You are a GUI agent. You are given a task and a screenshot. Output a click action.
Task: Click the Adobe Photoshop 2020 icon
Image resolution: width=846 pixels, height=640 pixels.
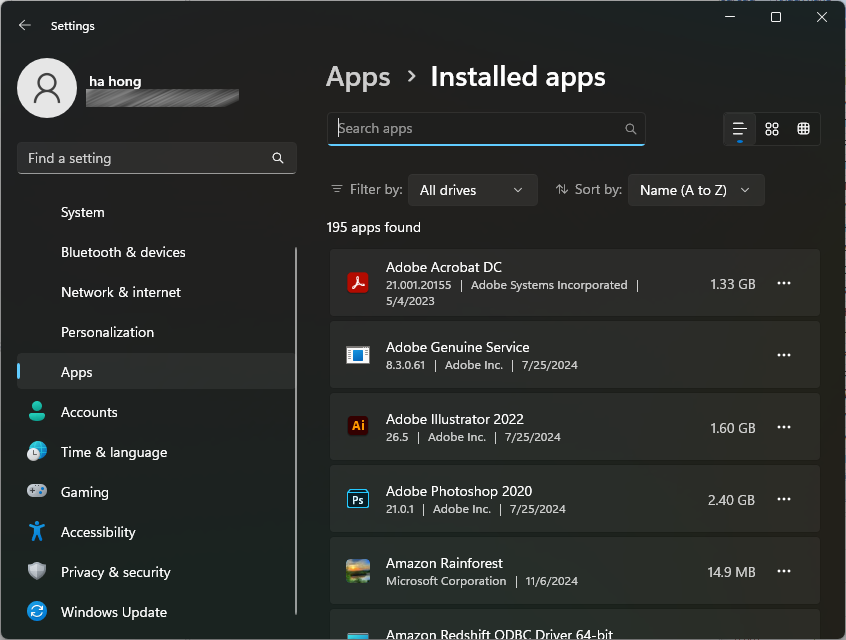[358, 499]
